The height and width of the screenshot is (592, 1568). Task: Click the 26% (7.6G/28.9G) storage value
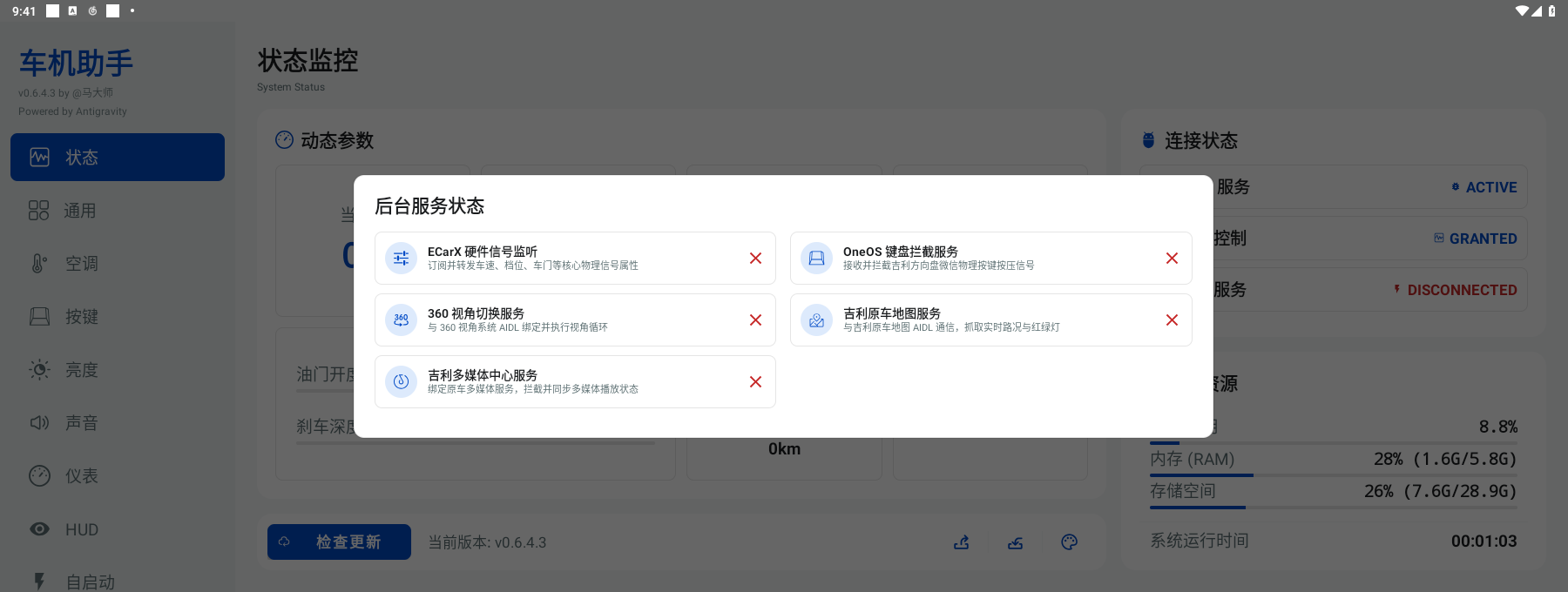coord(1441,491)
